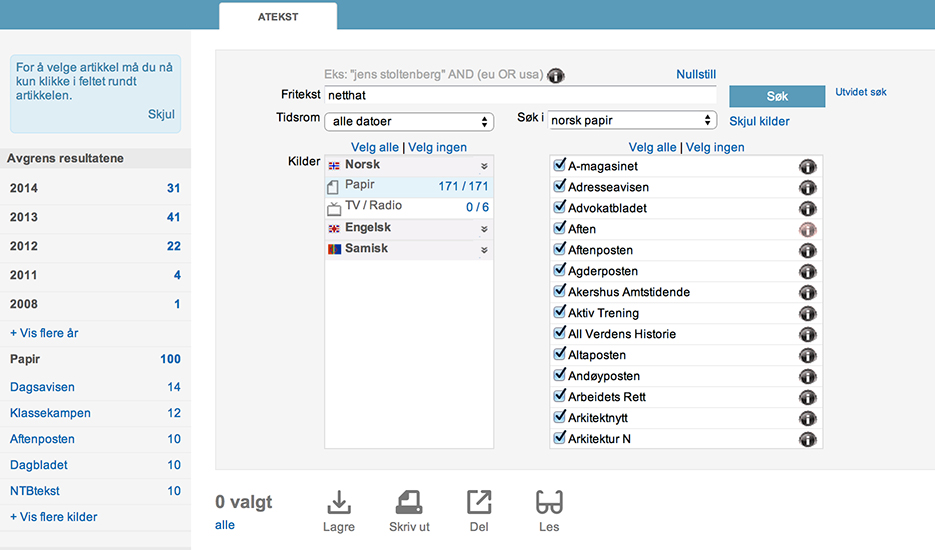Uncheck the Adresseavisen source checkbox
The width and height of the screenshot is (935, 550).
coord(560,187)
